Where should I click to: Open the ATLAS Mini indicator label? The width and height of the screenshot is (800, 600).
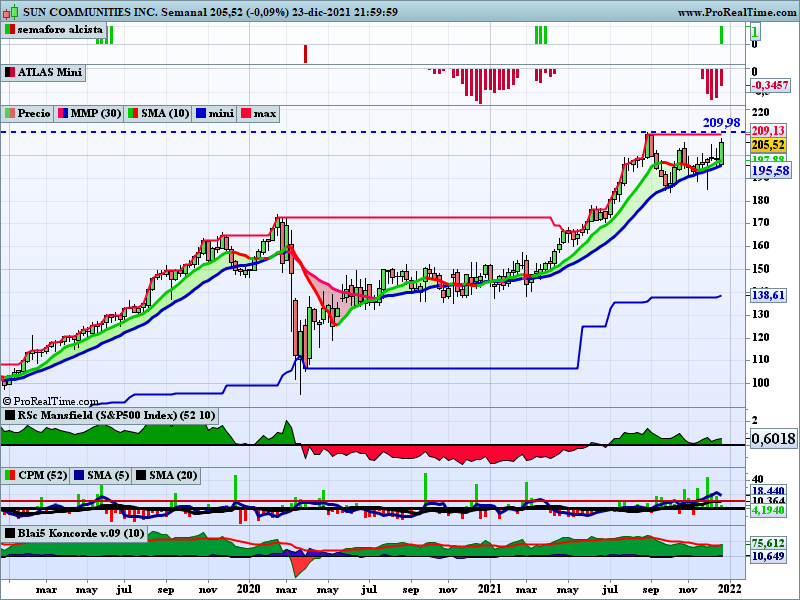point(49,72)
